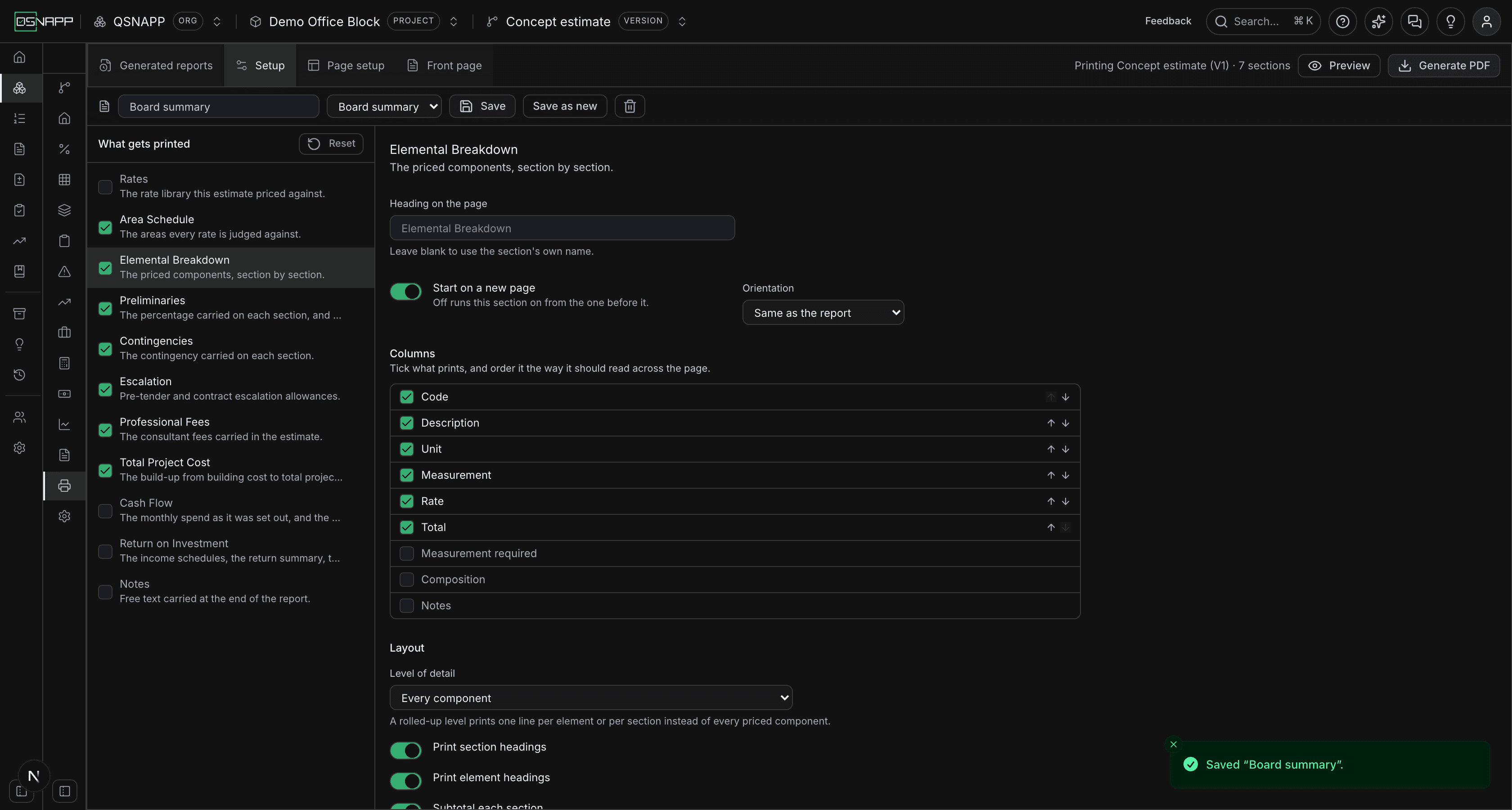Click the history clock icon in sidebar
Viewport: 1512px width, 810px height.
(19, 374)
